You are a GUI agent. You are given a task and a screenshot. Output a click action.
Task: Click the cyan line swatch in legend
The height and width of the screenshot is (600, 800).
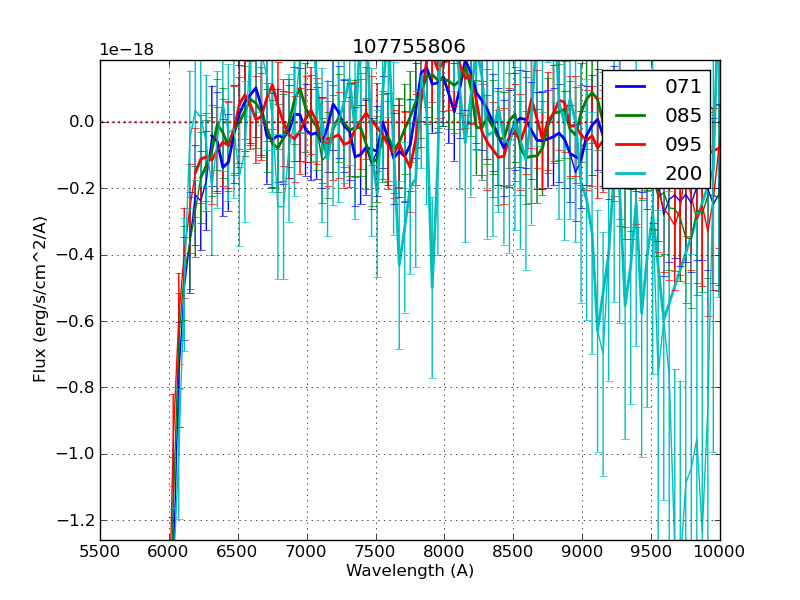(631, 173)
